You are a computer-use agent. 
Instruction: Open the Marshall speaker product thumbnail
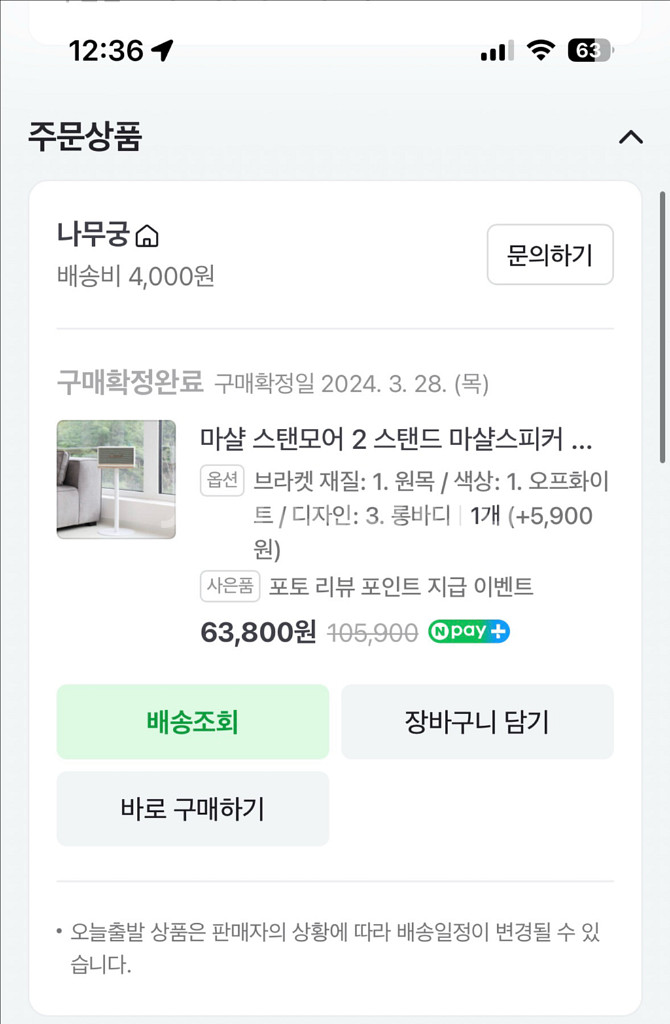coord(116,481)
